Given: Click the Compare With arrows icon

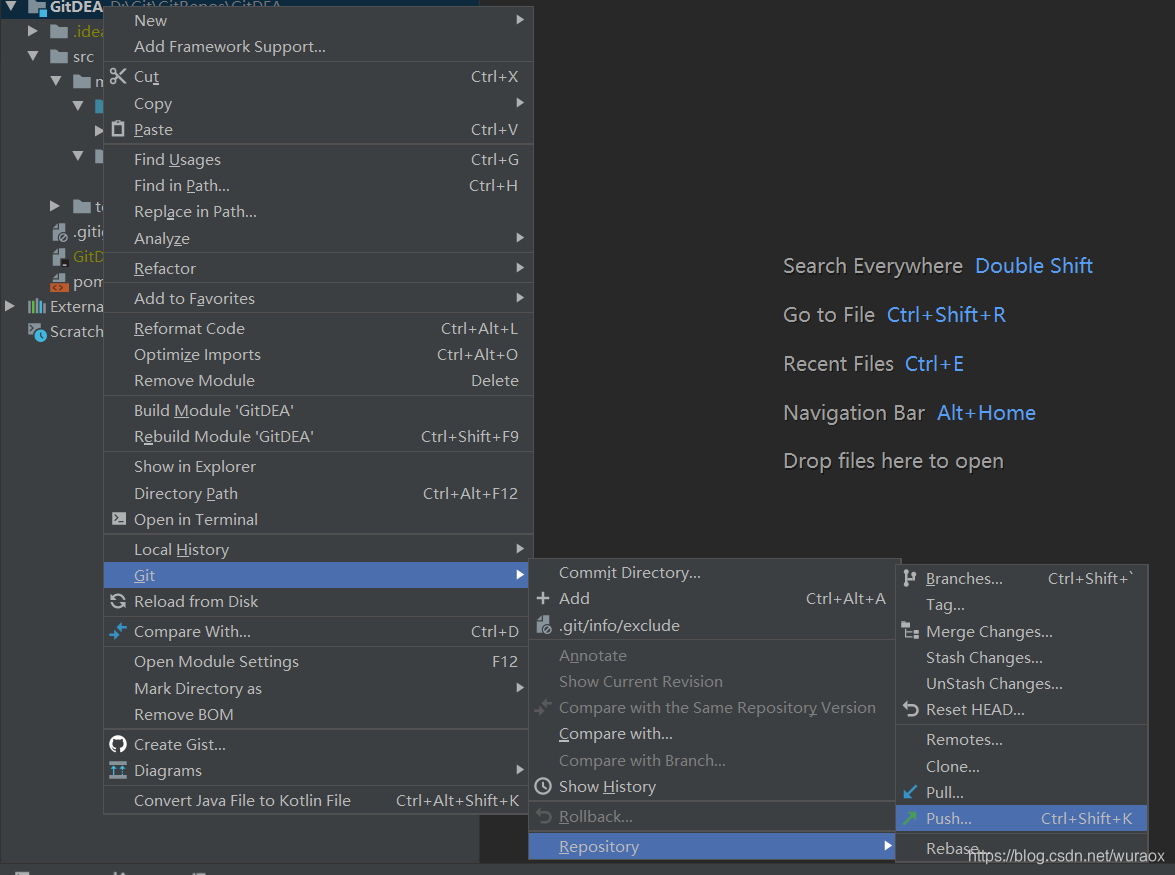Looking at the screenshot, I should point(118,632).
